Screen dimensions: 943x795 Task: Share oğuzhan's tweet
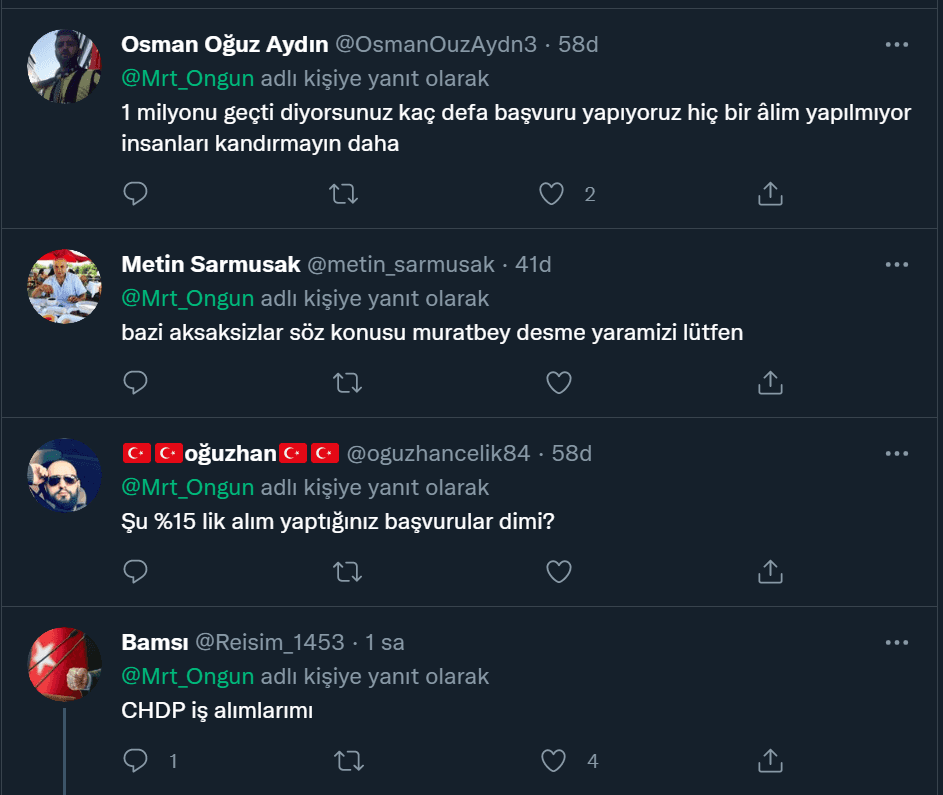click(770, 571)
